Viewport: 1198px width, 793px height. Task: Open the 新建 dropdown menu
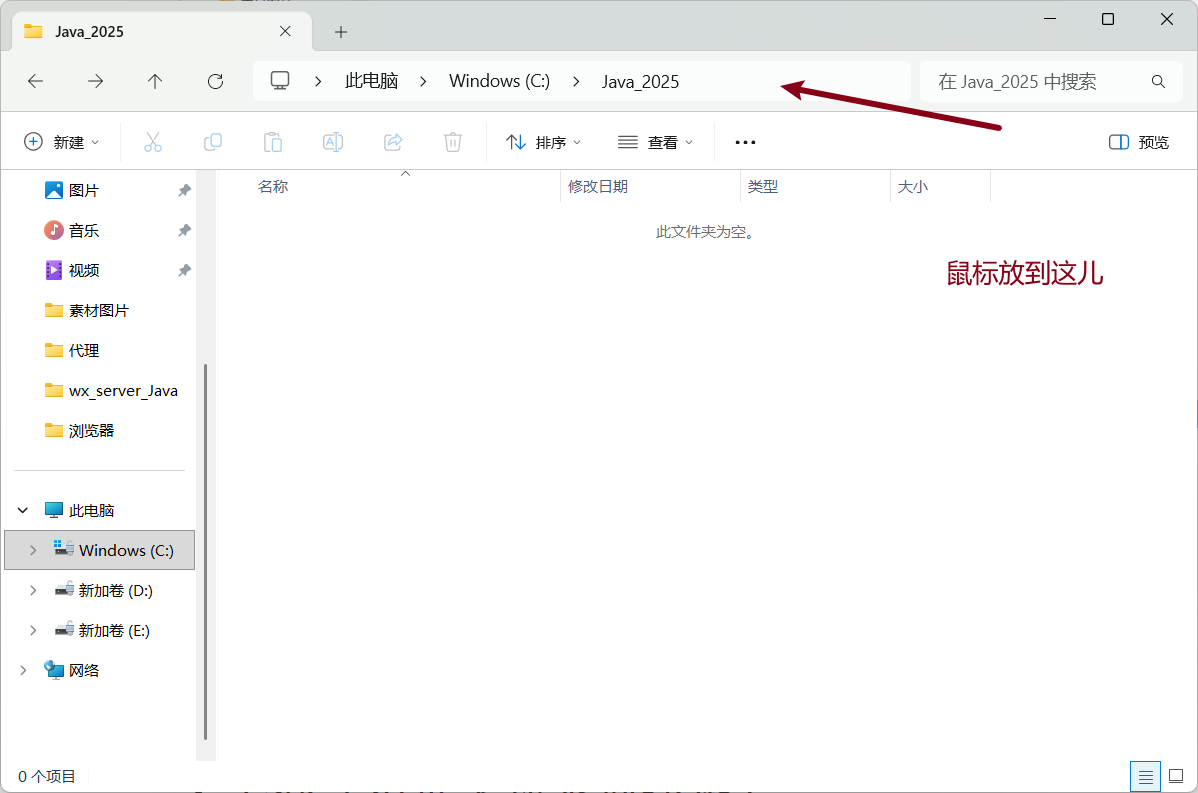(62, 142)
